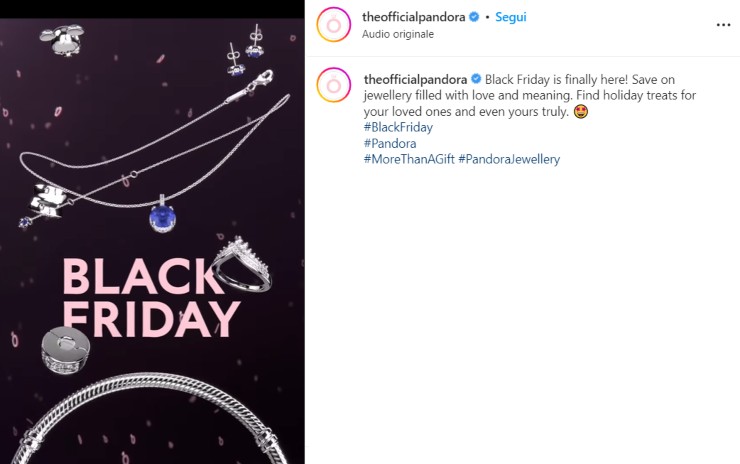Viewport: 740px width, 464px height.
Task: Click the silver wishbone ring in the video
Action: (242, 264)
